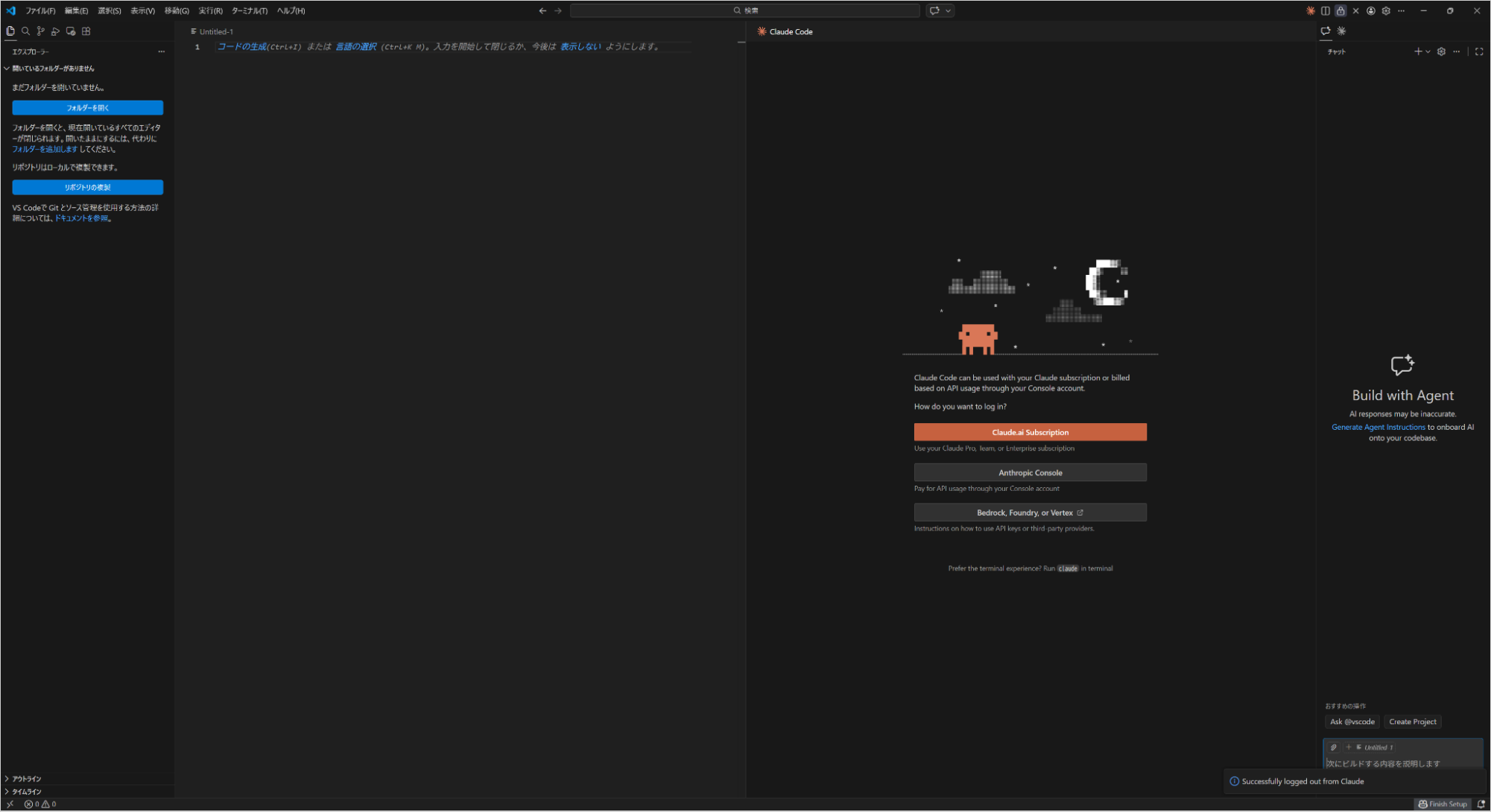The width and height of the screenshot is (1491, 812).
Task: Click the Claude.ai Subscription button
Action: click(1031, 432)
